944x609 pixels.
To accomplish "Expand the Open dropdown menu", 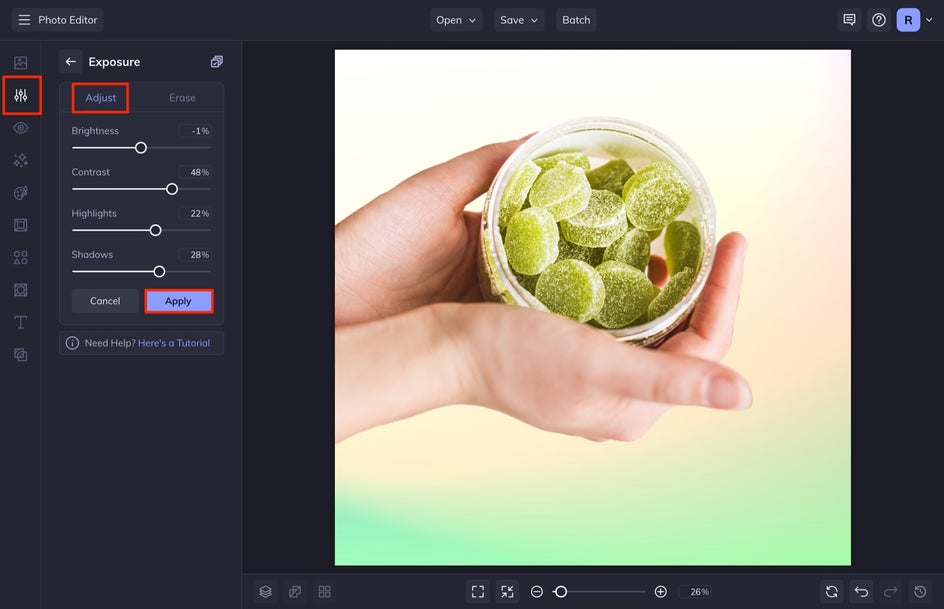I will tap(456, 20).
